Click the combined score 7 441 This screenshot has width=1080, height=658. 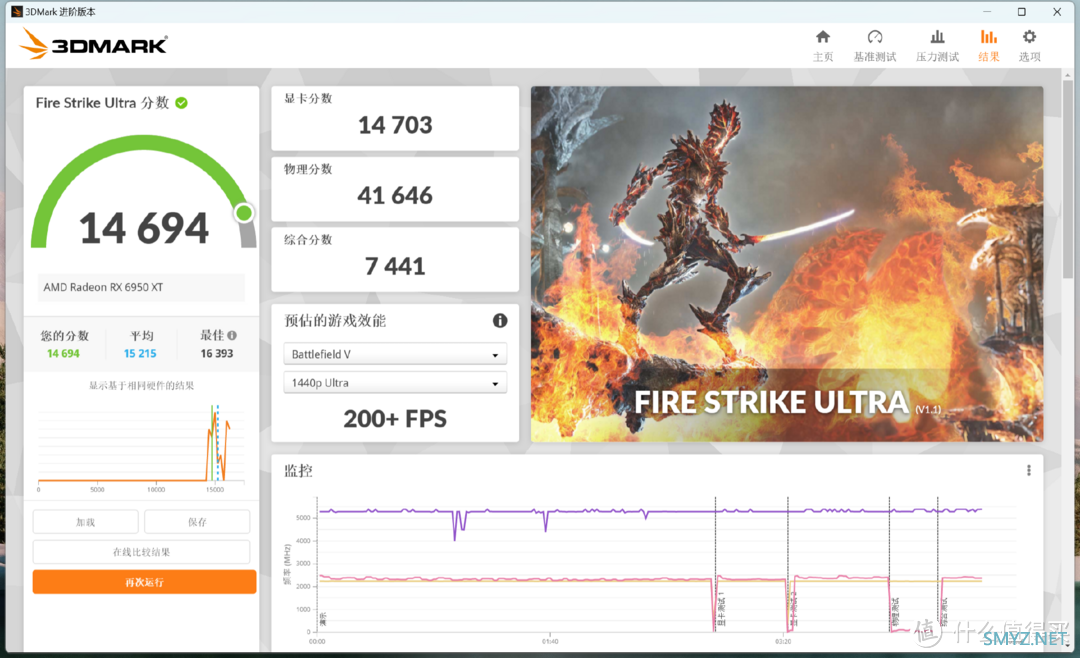395,266
